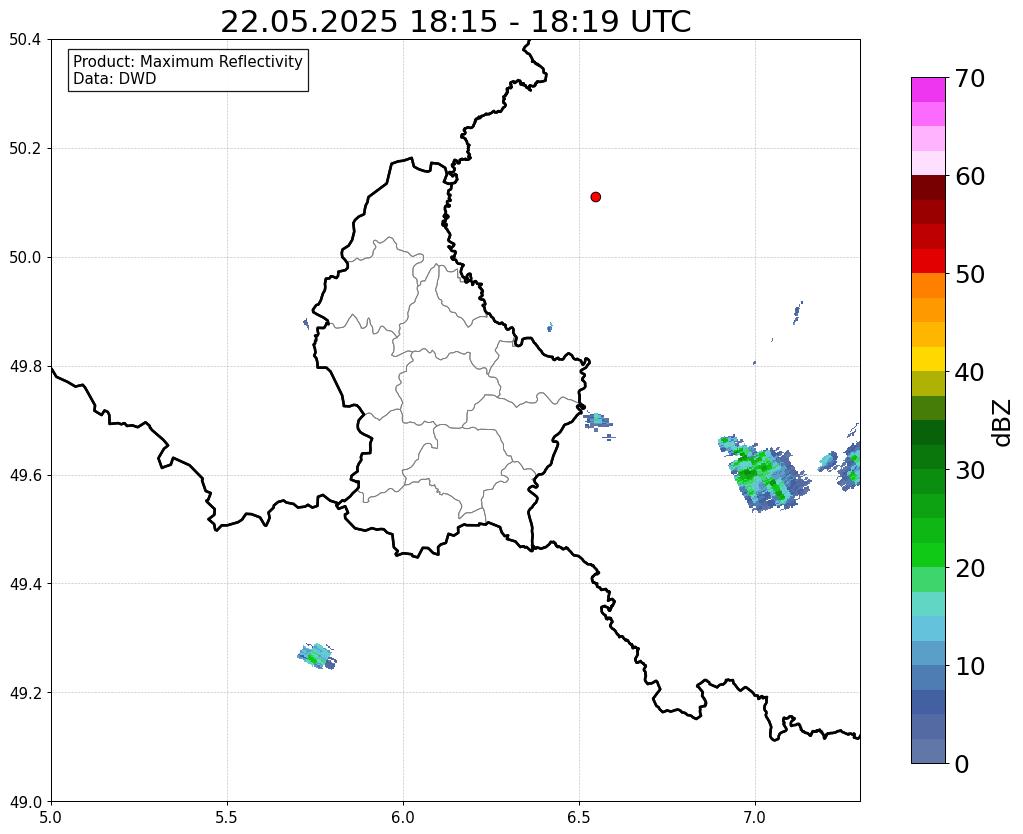Click the 49.4 latitude label

tap(25, 584)
